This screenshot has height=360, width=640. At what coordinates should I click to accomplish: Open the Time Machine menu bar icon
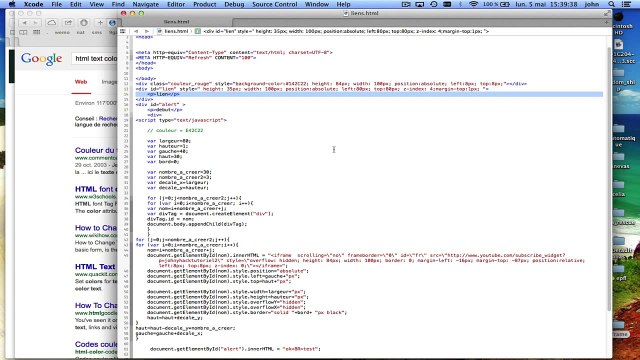pos(433,4)
